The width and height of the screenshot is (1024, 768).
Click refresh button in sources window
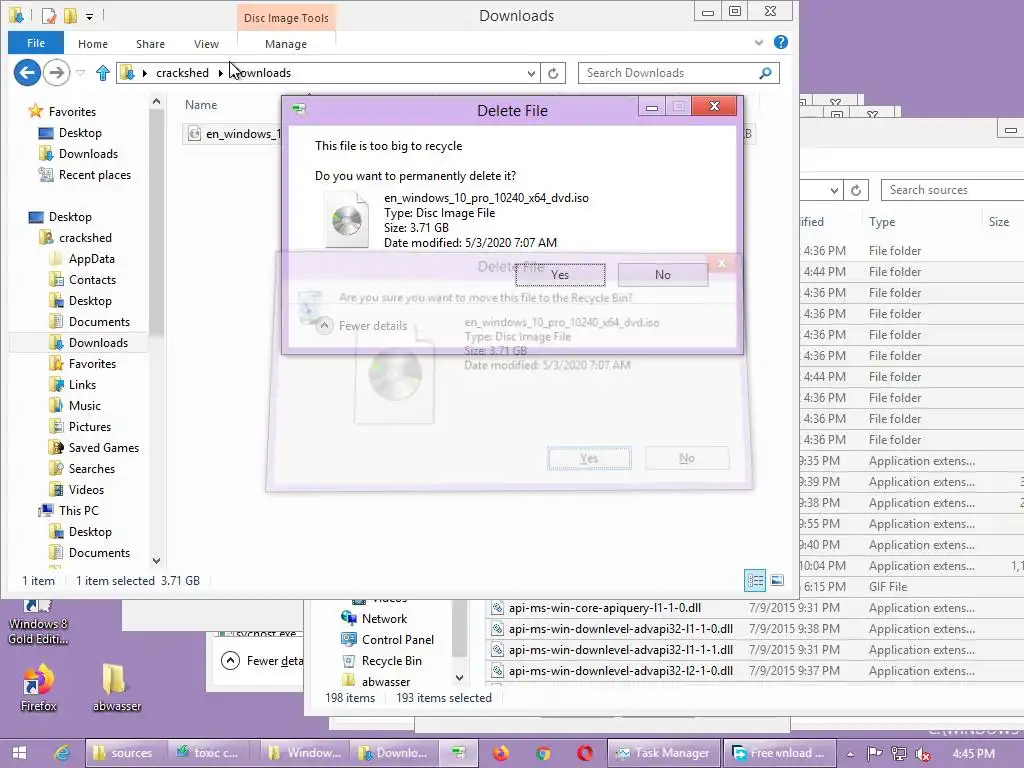click(856, 190)
